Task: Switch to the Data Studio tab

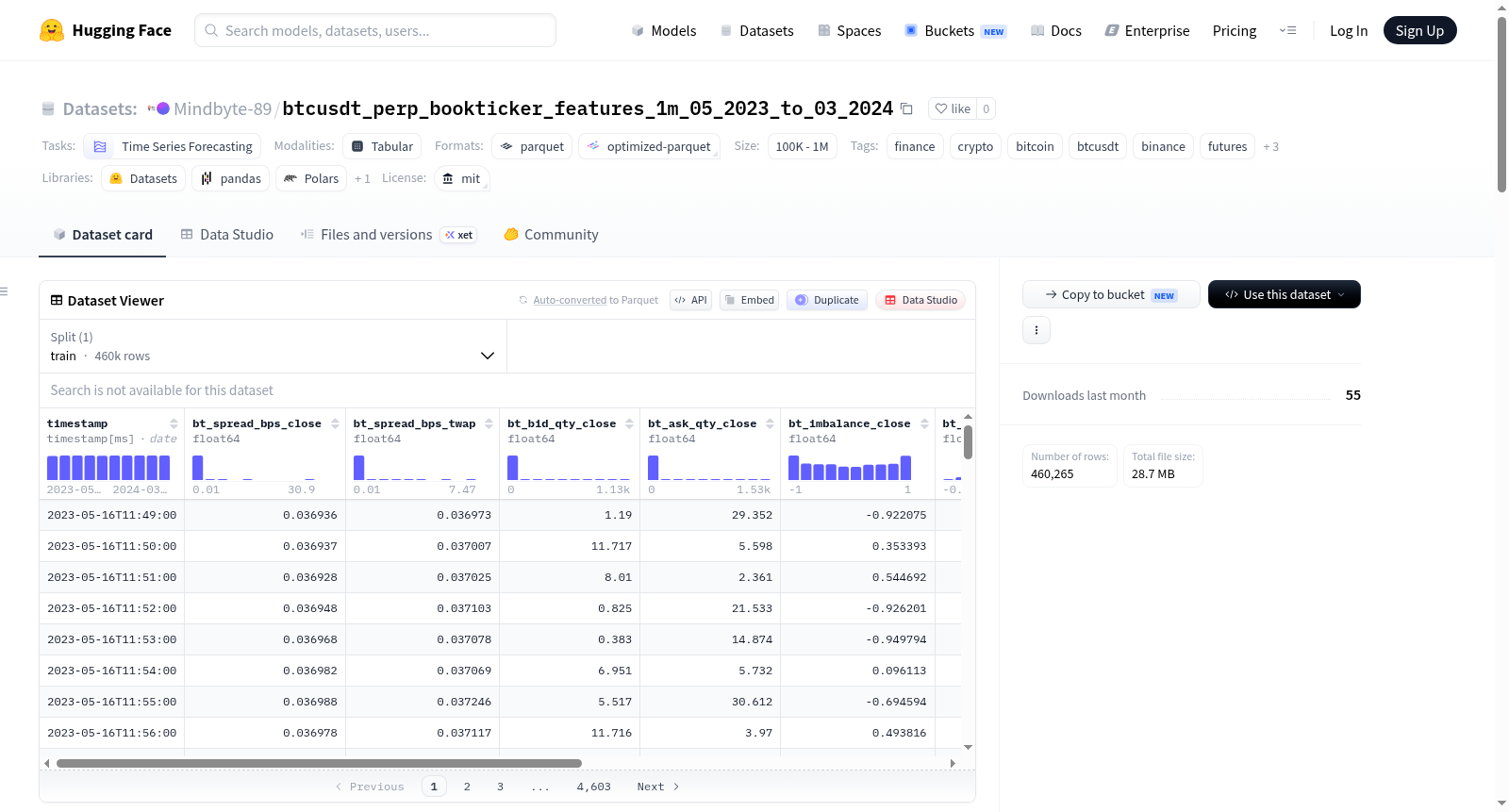Action: (226, 235)
